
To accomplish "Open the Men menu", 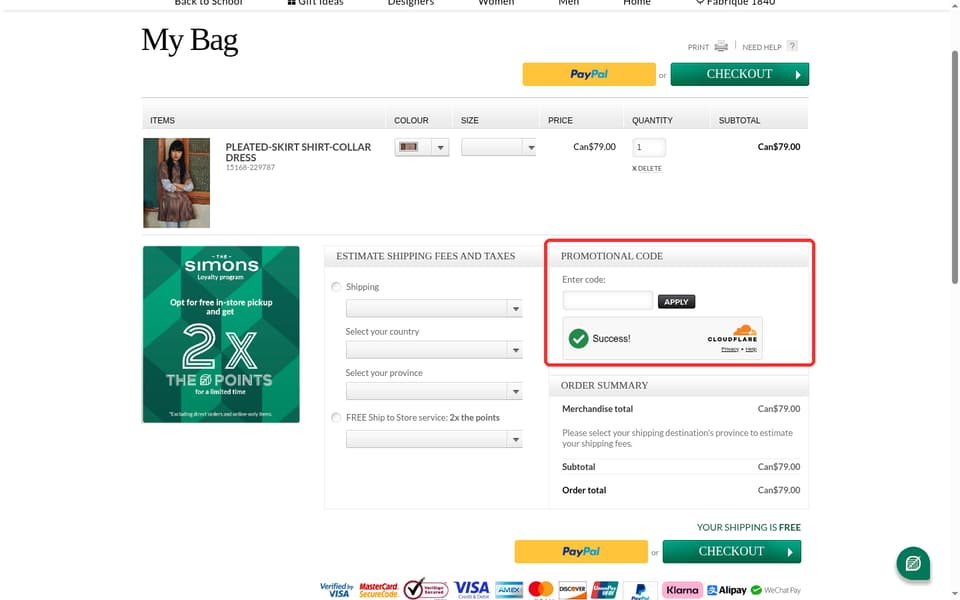I will click(568, 2).
